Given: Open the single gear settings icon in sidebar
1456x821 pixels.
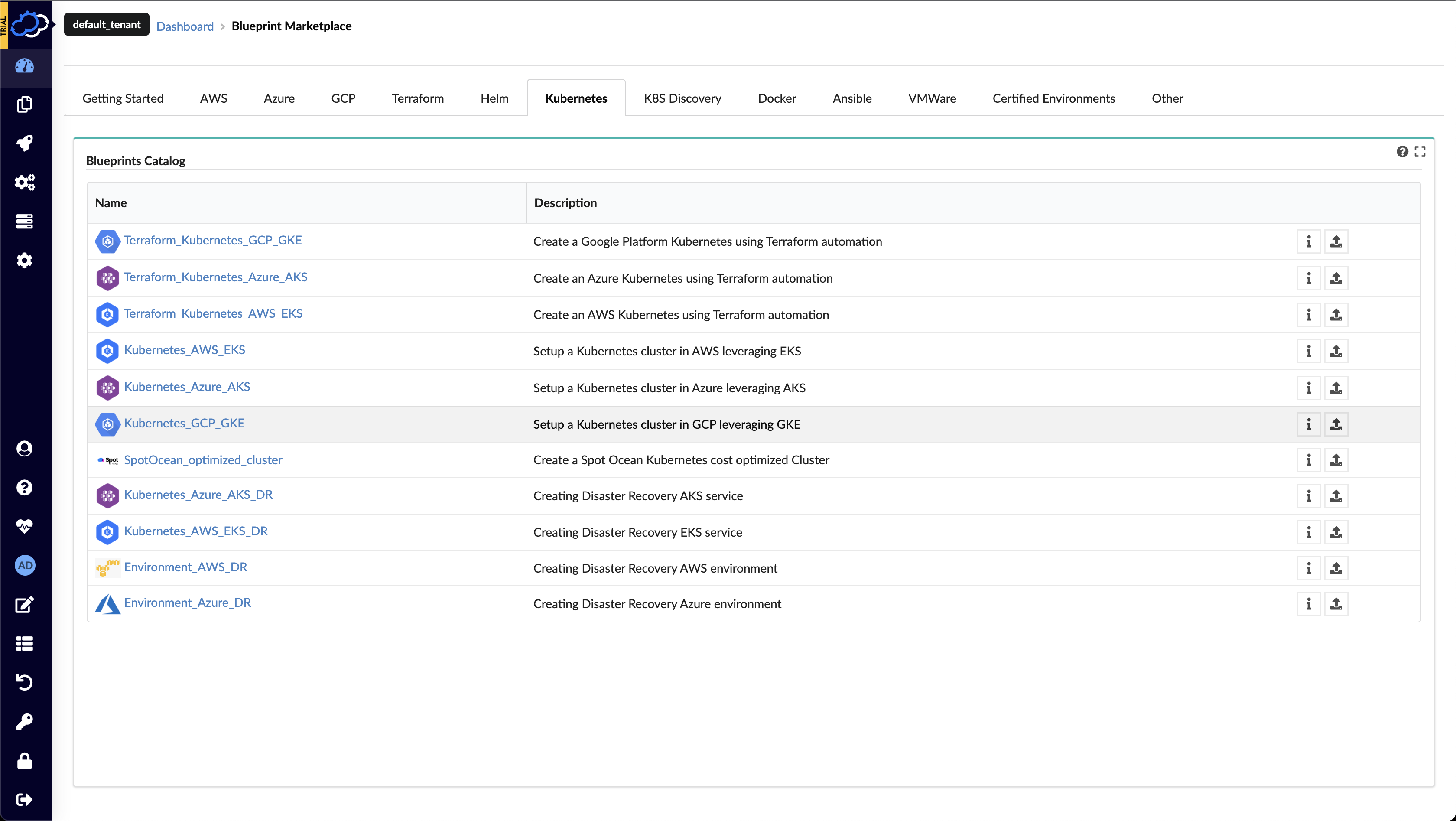Looking at the screenshot, I should click(24, 261).
